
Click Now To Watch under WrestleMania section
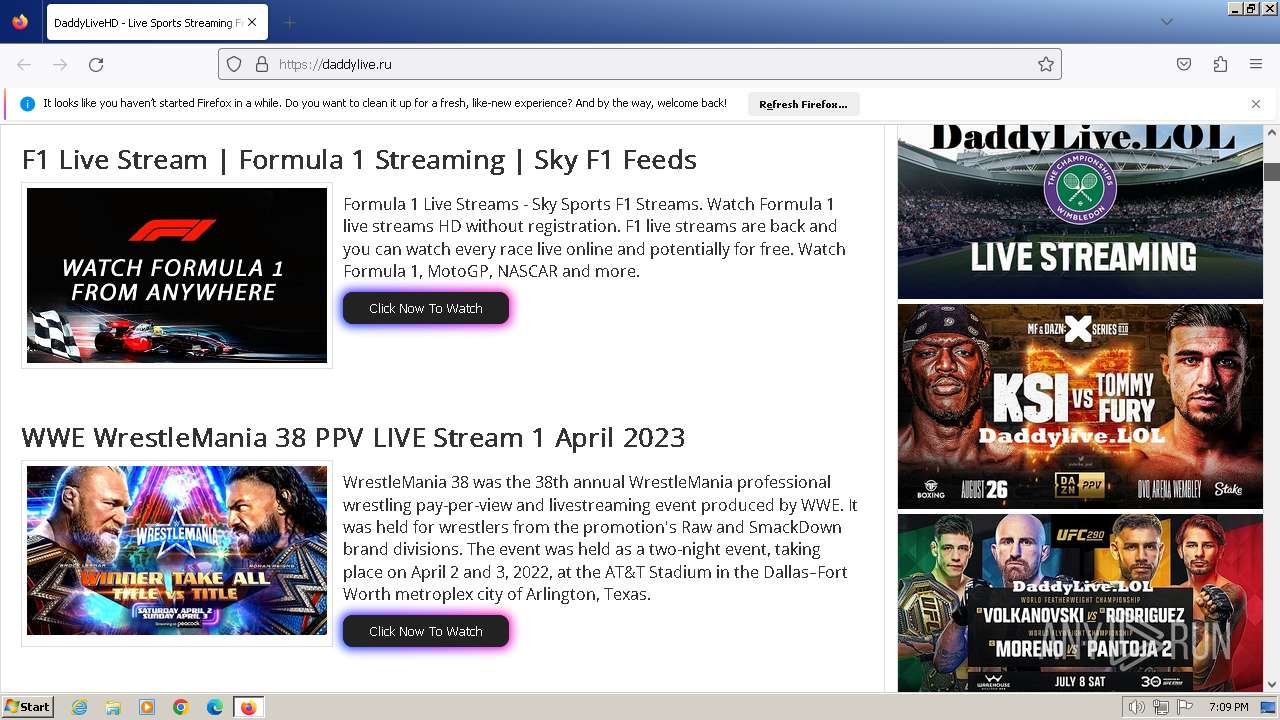click(426, 631)
